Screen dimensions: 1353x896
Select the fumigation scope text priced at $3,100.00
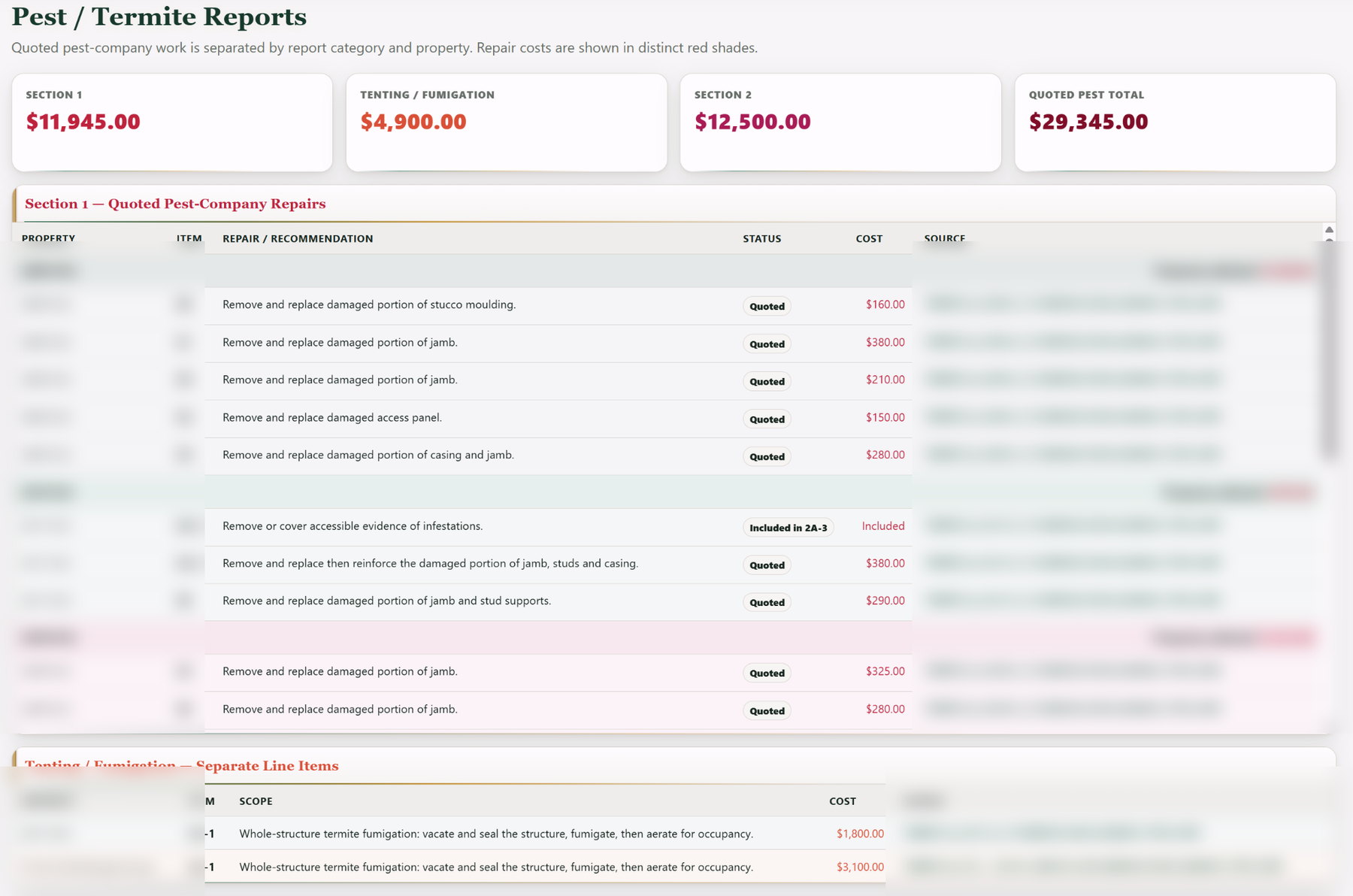(496, 867)
